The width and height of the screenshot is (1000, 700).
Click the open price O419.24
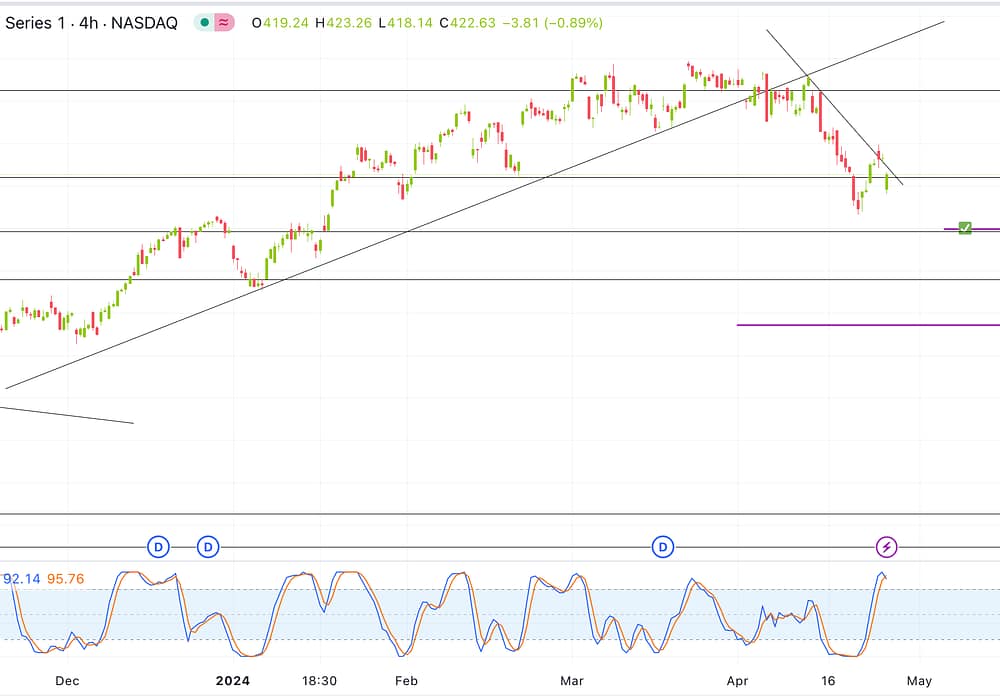click(x=280, y=22)
